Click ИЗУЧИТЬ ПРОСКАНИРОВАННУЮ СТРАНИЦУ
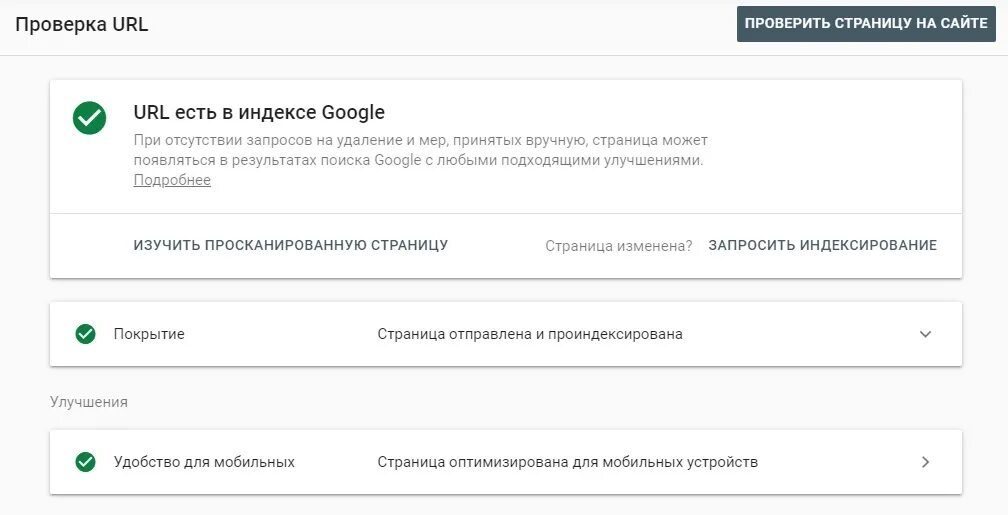1008x515 pixels. click(x=290, y=245)
